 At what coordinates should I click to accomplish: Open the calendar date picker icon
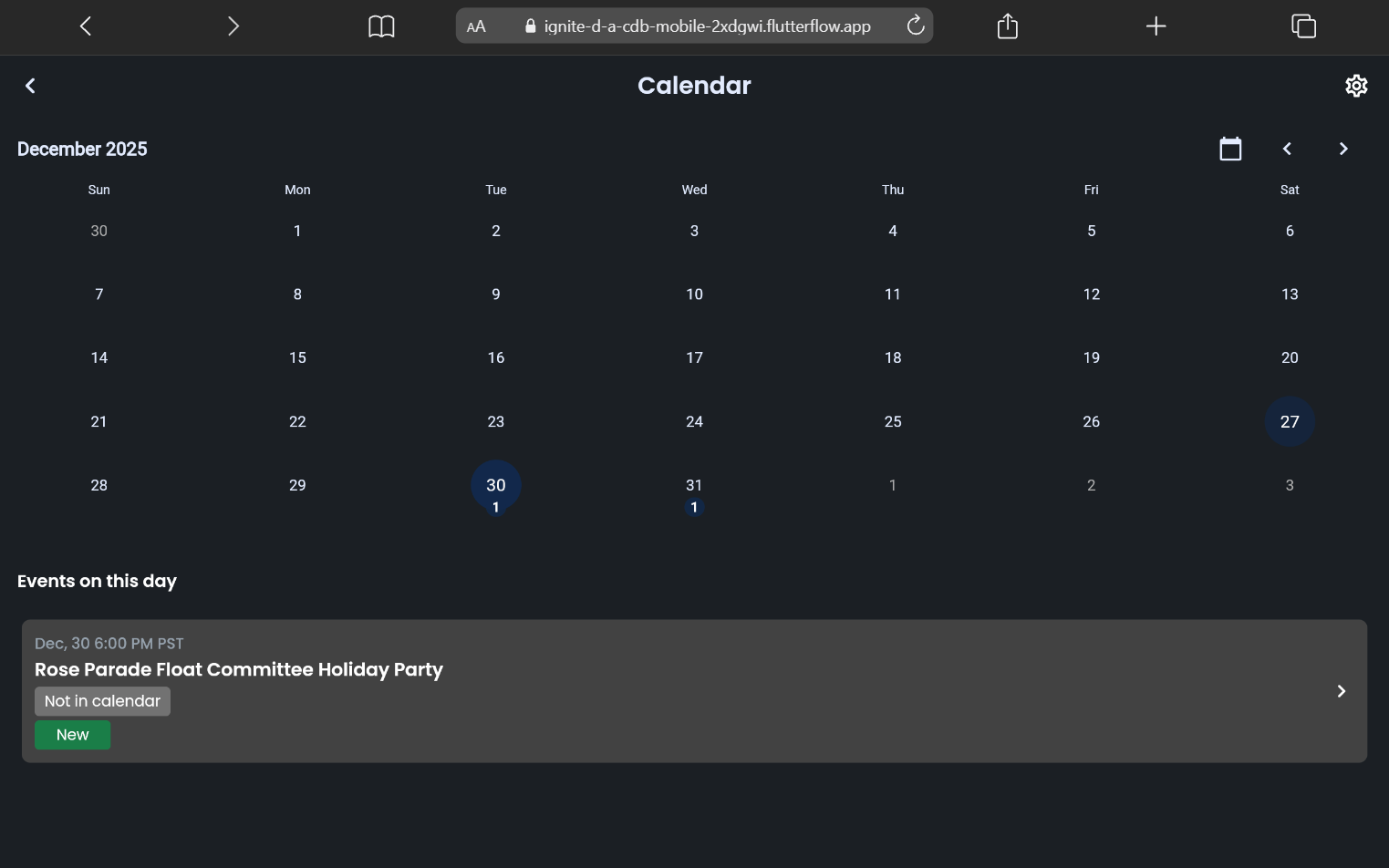coord(1230,149)
